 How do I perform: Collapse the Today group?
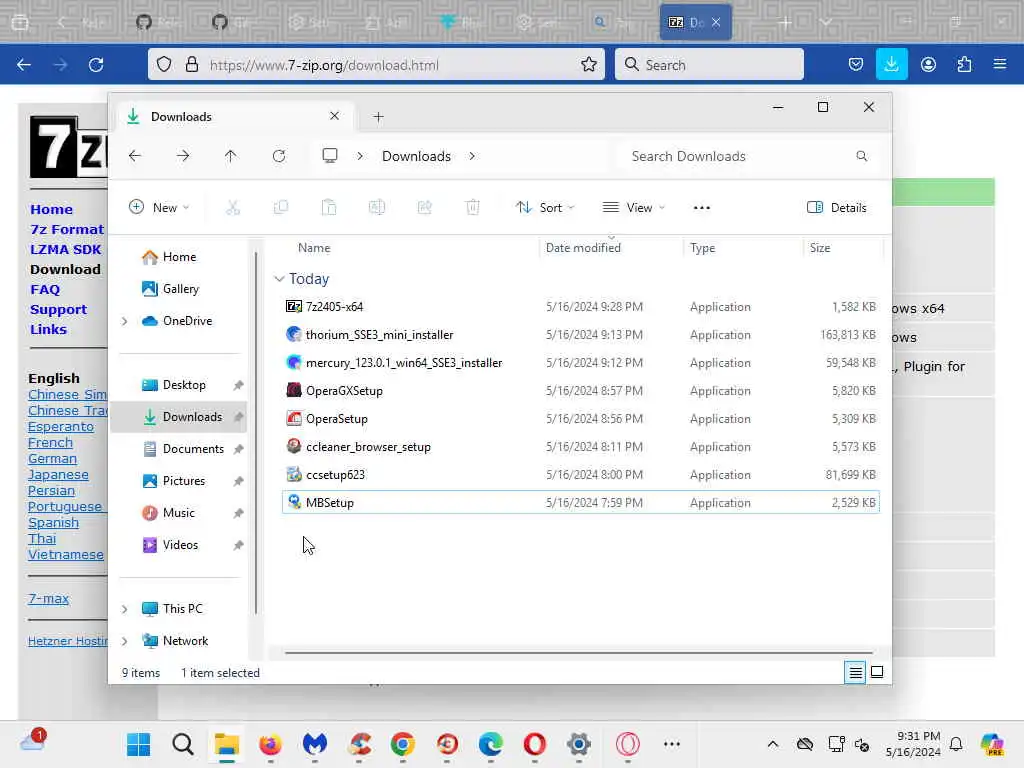[x=279, y=279]
